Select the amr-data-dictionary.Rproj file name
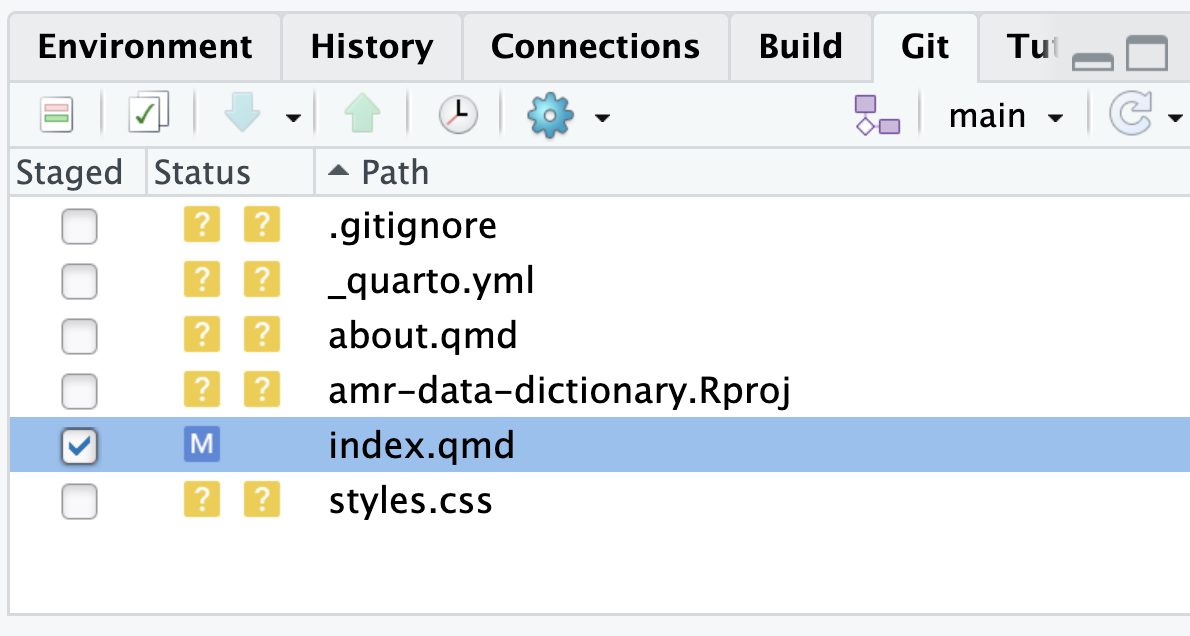This screenshot has height=636, width=1190. 559,392
